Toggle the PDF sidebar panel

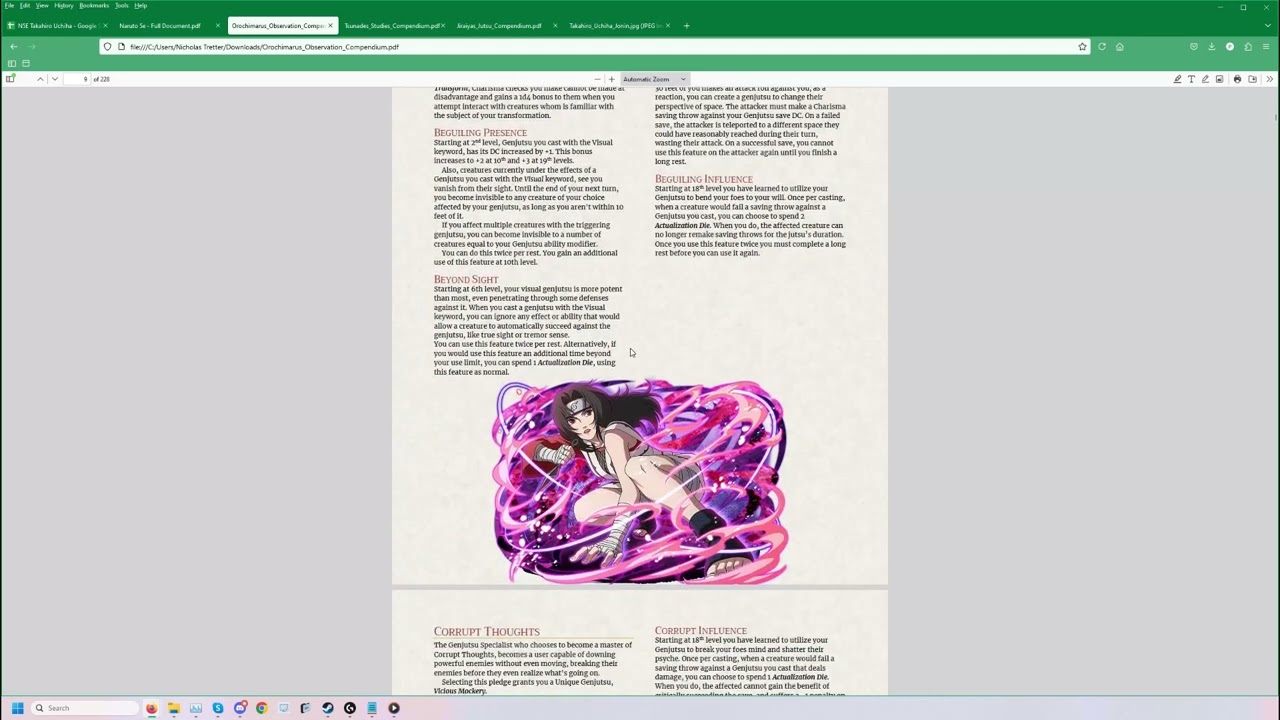pyautogui.click(x=10, y=79)
